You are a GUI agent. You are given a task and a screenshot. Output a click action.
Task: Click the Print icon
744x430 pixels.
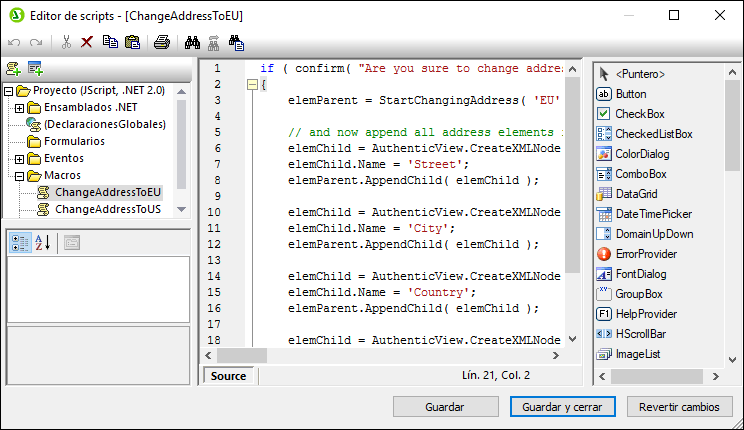click(x=162, y=42)
